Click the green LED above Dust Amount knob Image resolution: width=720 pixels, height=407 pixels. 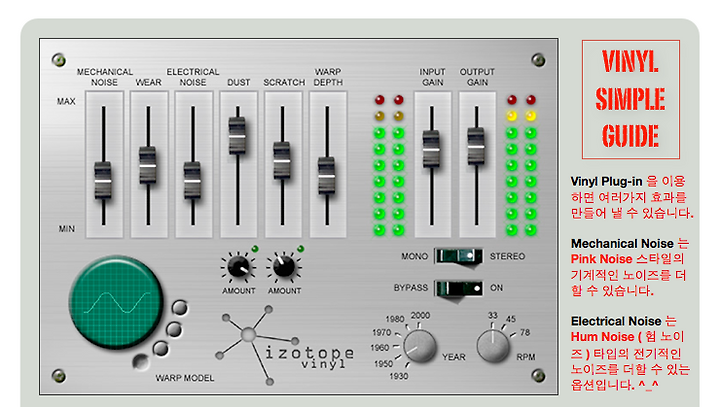pos(255,249)
